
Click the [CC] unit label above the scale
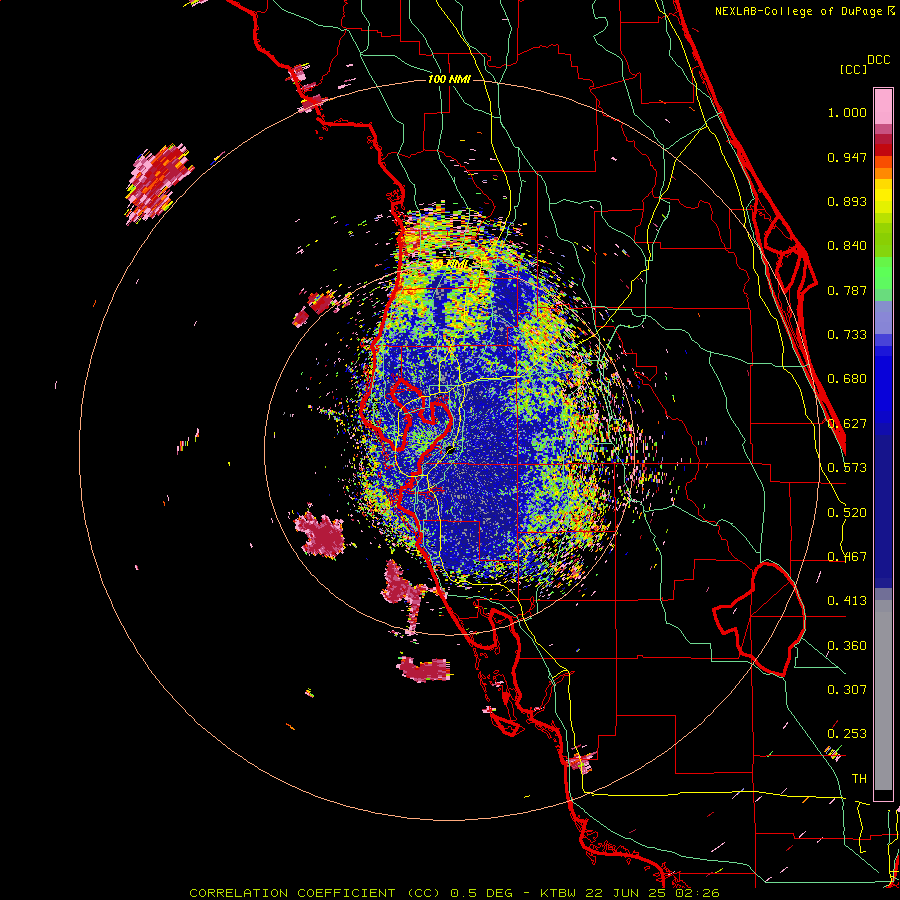(853, 69)
